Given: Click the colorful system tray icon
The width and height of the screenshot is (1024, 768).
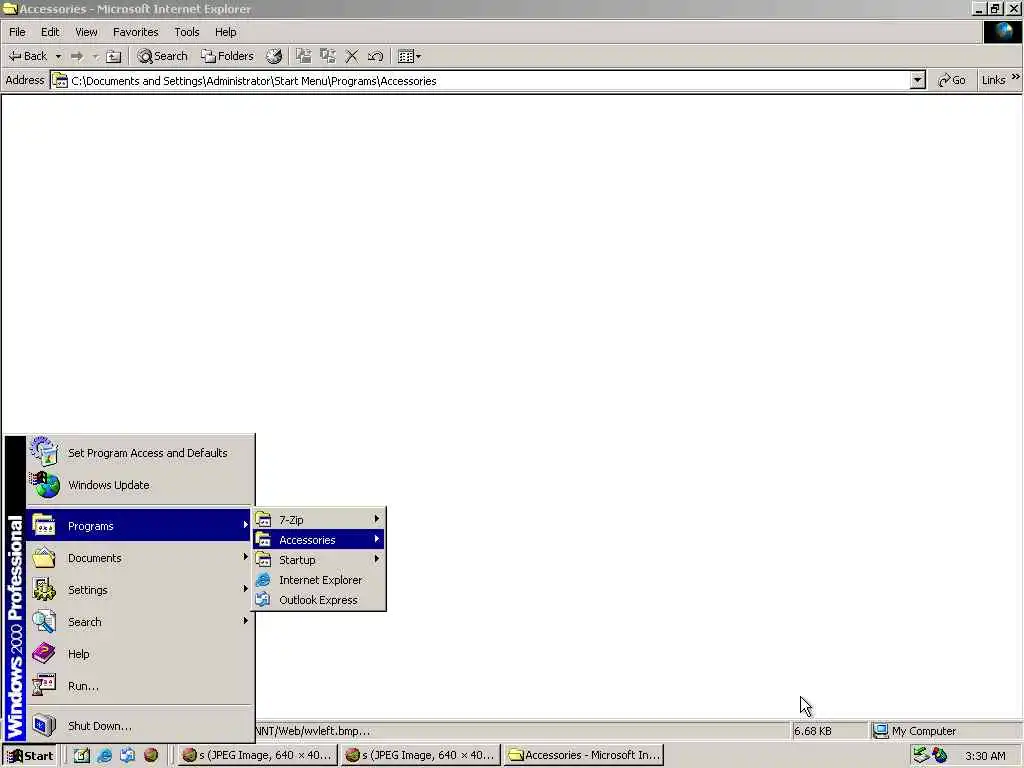Looking at the screenshot, I should pyautogui.click(x=940, y=755).
